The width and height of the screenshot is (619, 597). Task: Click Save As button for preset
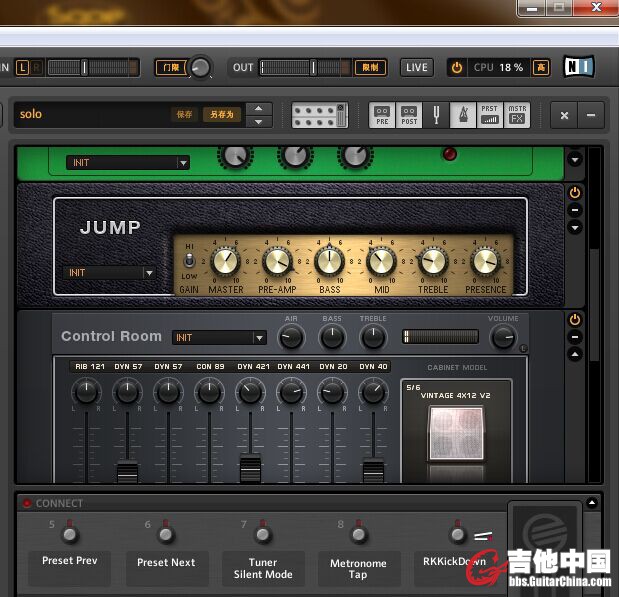pyautogui.click(x=221, y=115)
